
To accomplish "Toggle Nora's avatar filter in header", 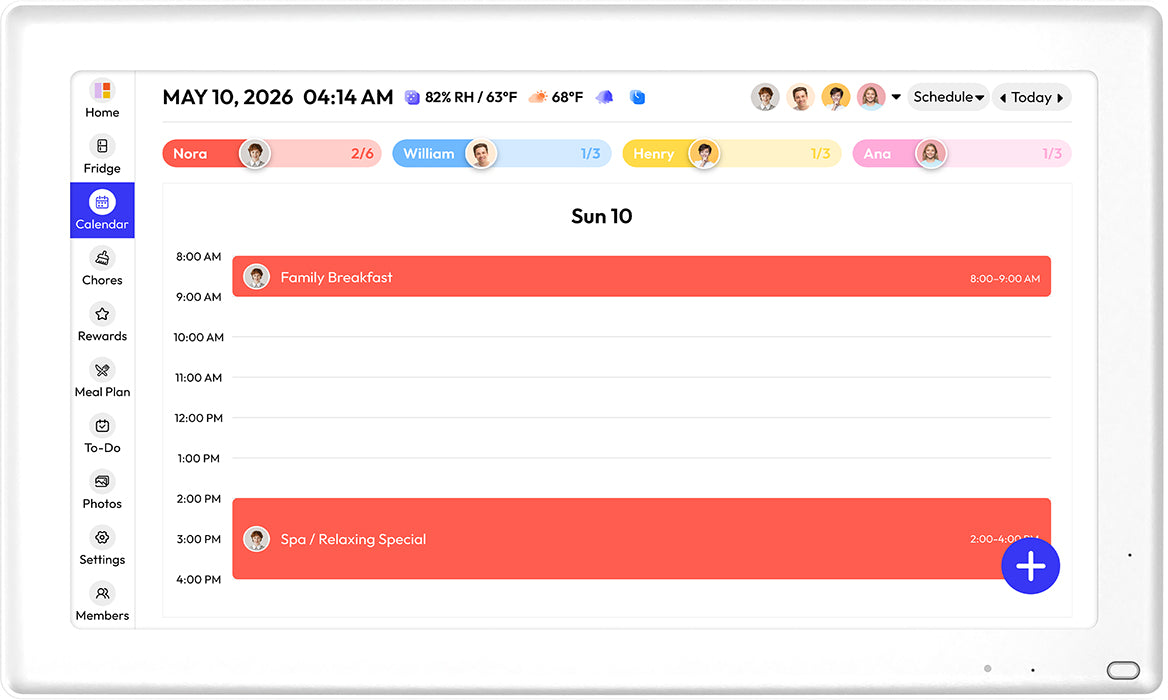I will [x=765, y=97].
